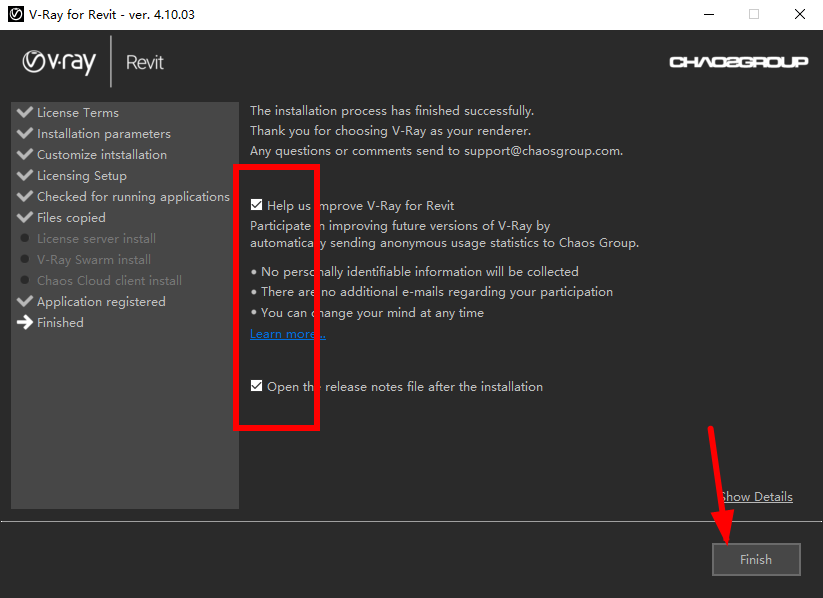This screenshot has height=598, width=823.
Task: Select Checked for running applications step
Action: 133,197
